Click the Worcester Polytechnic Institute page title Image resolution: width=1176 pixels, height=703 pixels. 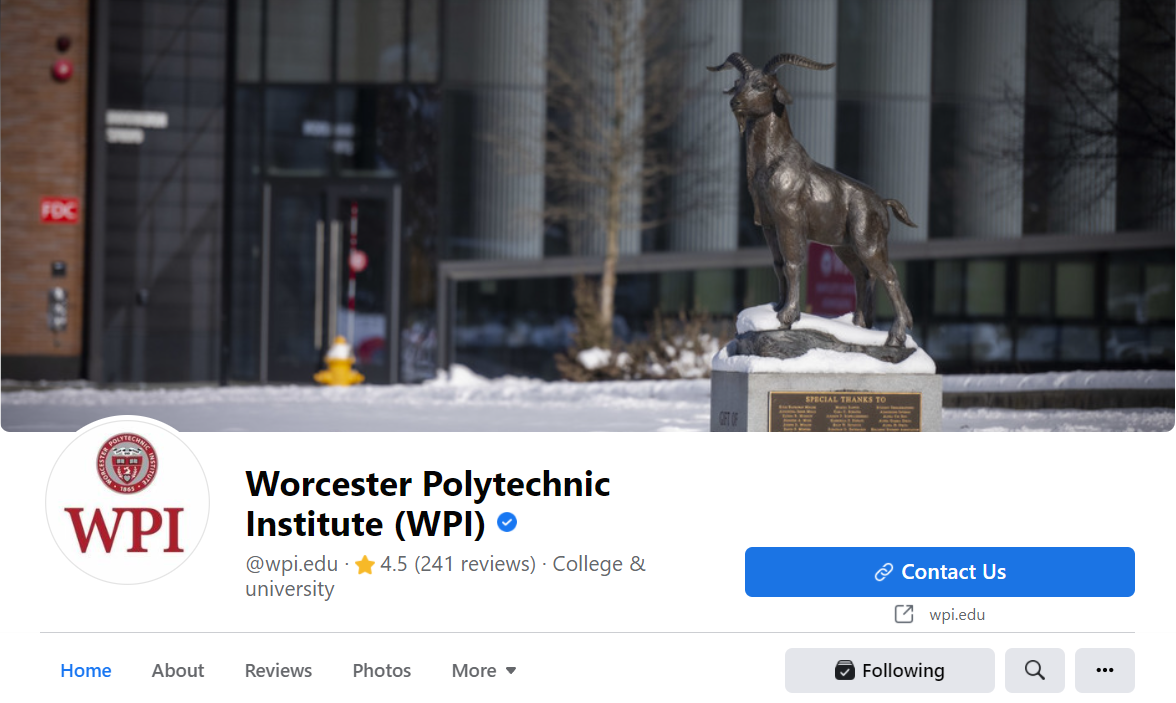[428, 503]
